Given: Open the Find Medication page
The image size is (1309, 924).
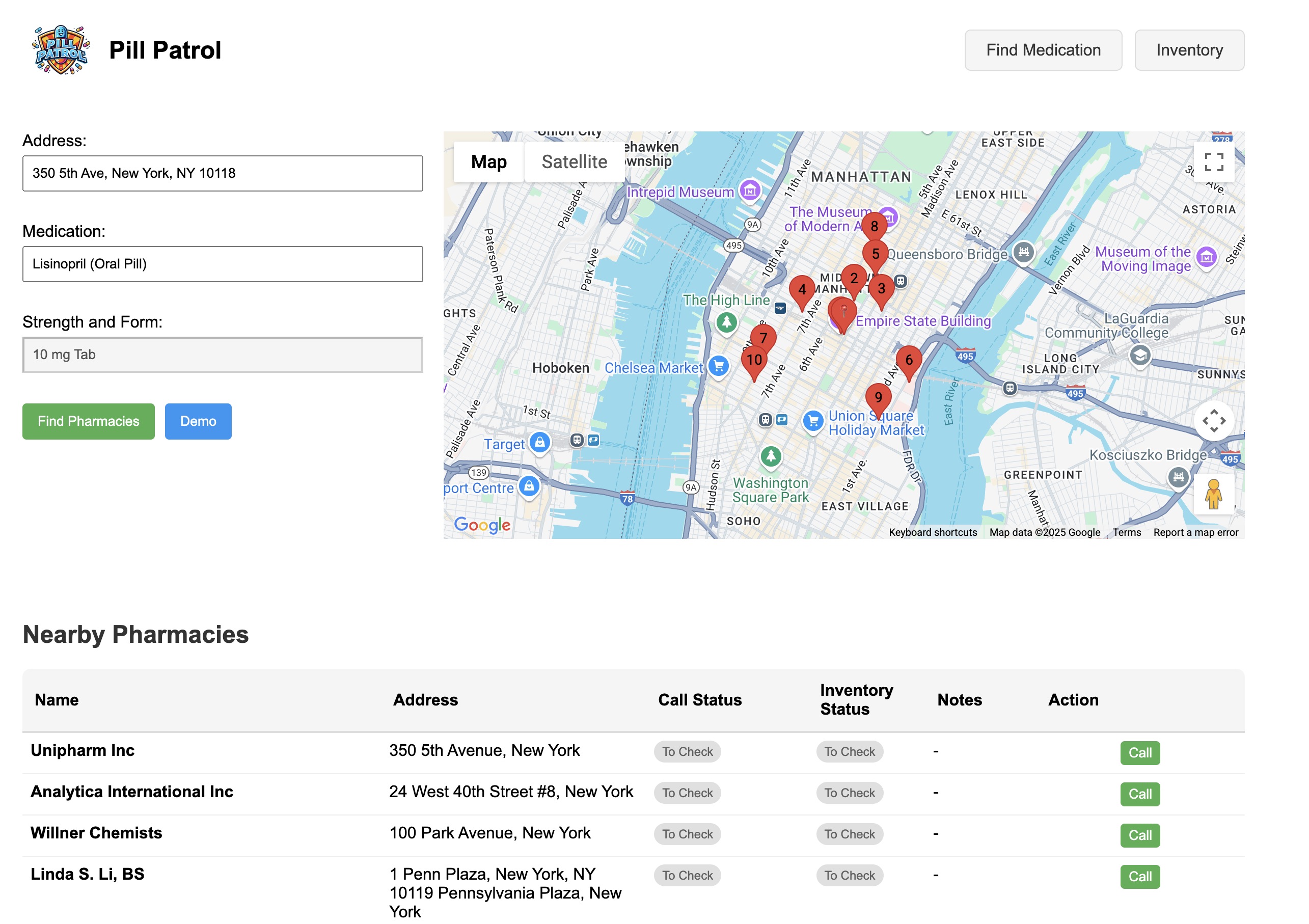Looking at the screenshot, I should coord(1043,50).
